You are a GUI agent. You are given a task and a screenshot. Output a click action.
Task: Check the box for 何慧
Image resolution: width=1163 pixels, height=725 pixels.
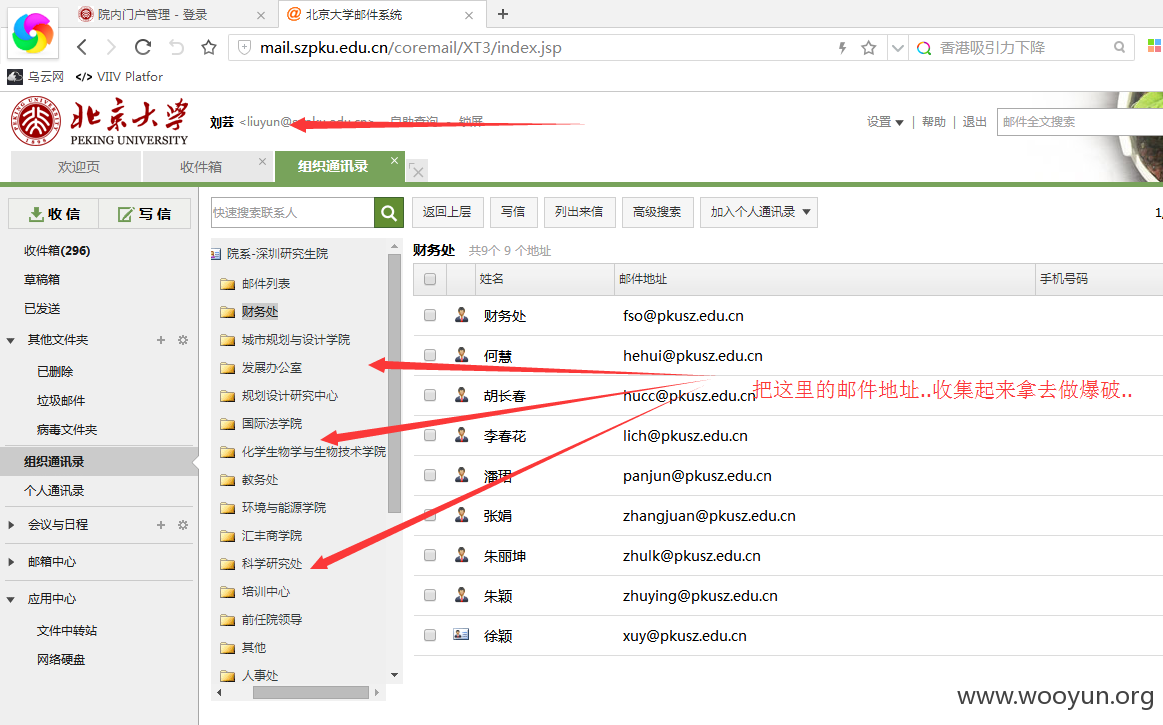[x=430, y=355]
